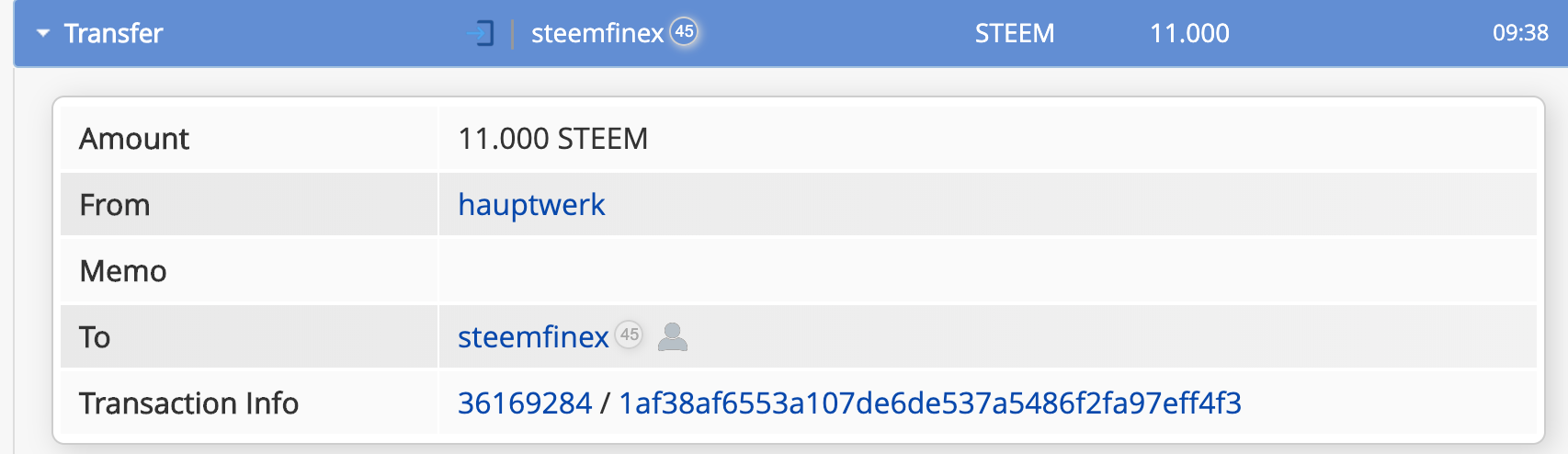Click the 09:38 timestamp
This screenshot has width=1568, height=454.
[1520, 33]
